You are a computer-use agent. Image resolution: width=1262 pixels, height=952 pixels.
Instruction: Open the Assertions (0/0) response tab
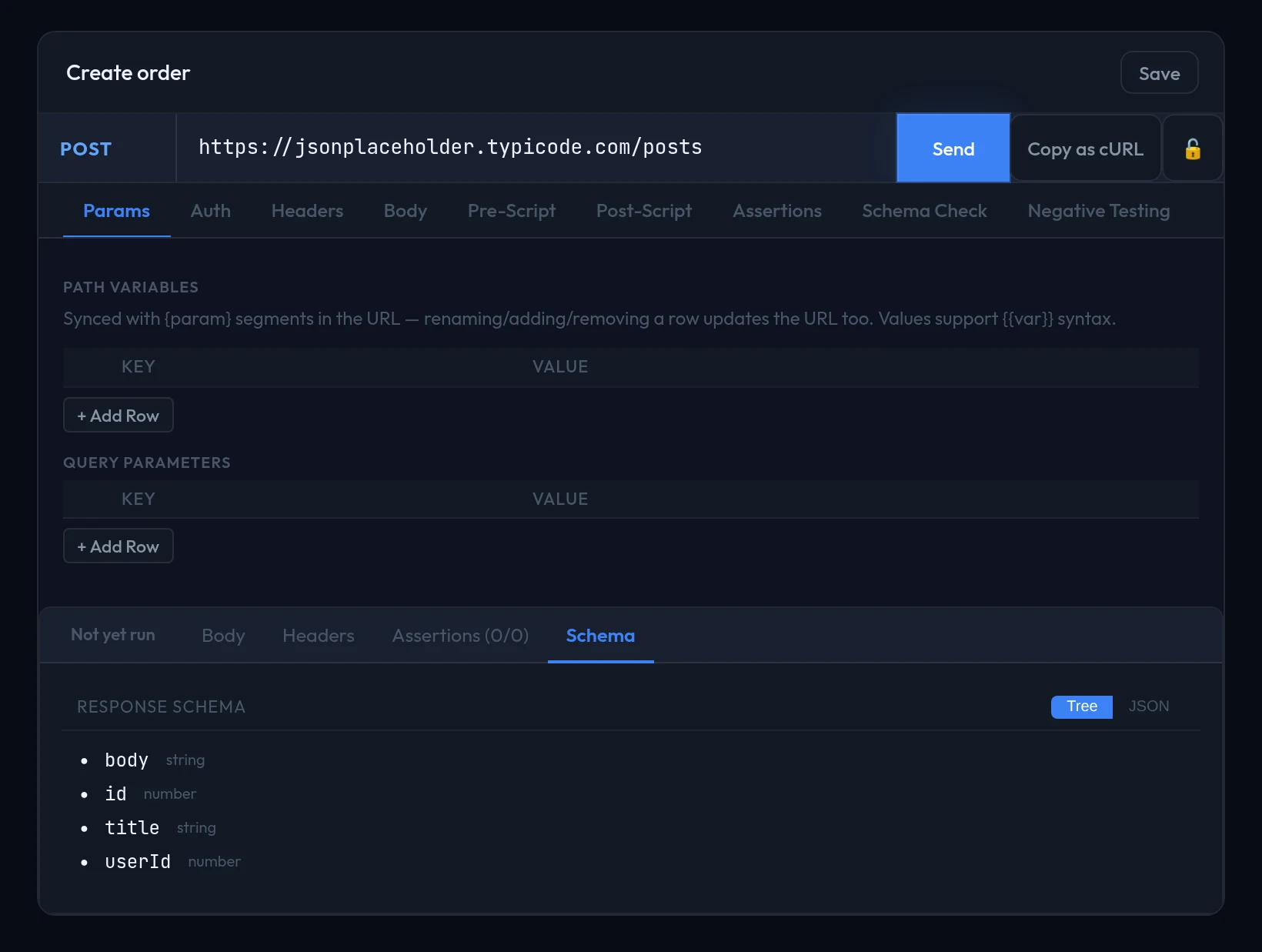[460, 636]
